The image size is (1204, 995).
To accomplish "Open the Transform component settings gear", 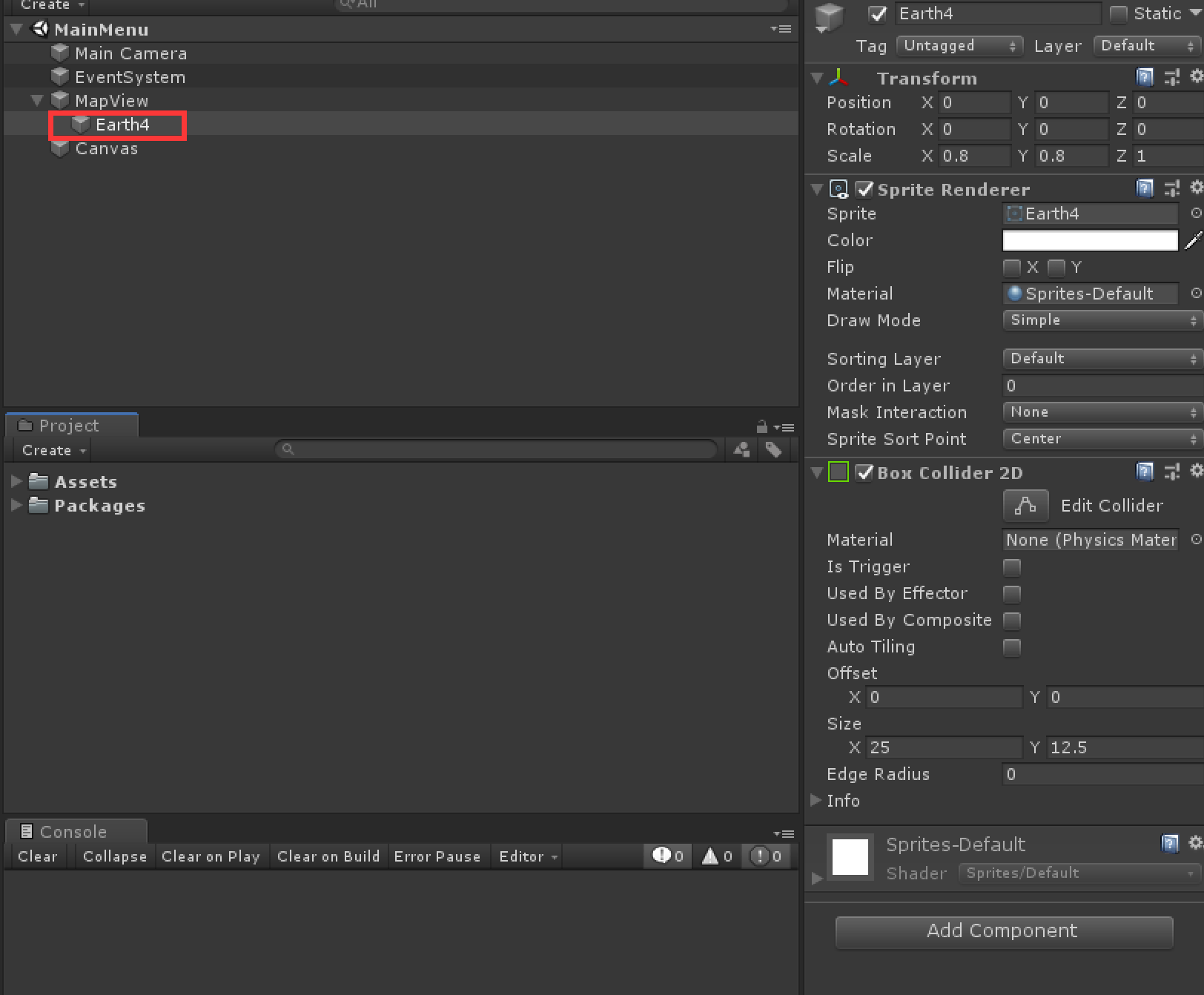I will coord(1197,76).
